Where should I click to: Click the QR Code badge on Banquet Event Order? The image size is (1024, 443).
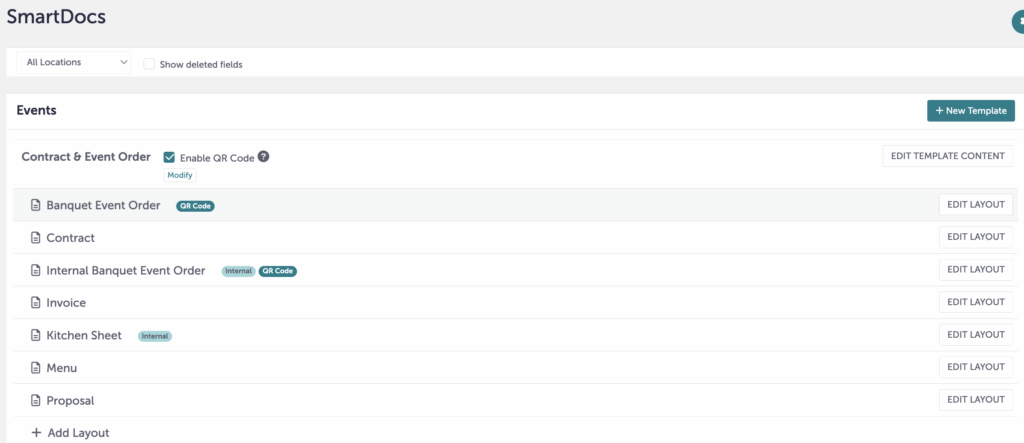195,206
